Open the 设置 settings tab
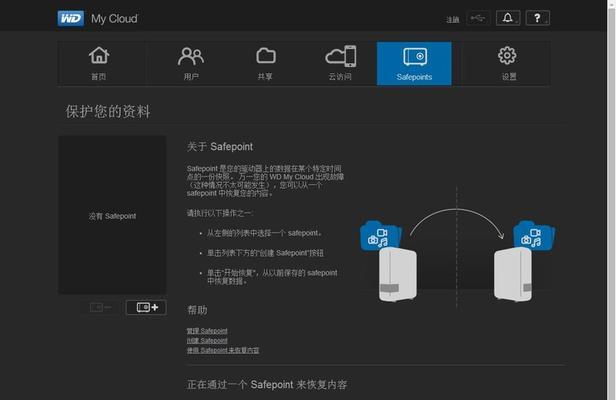Image resolution: width=616 pixels, height=400 pixels. point(508,64)
